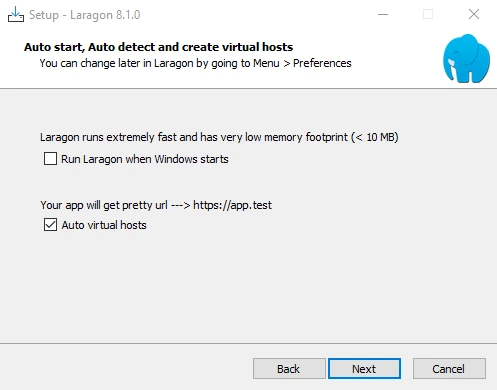Abort the installation with Cancel
497x390 pixels.
(x=449, y=369)
